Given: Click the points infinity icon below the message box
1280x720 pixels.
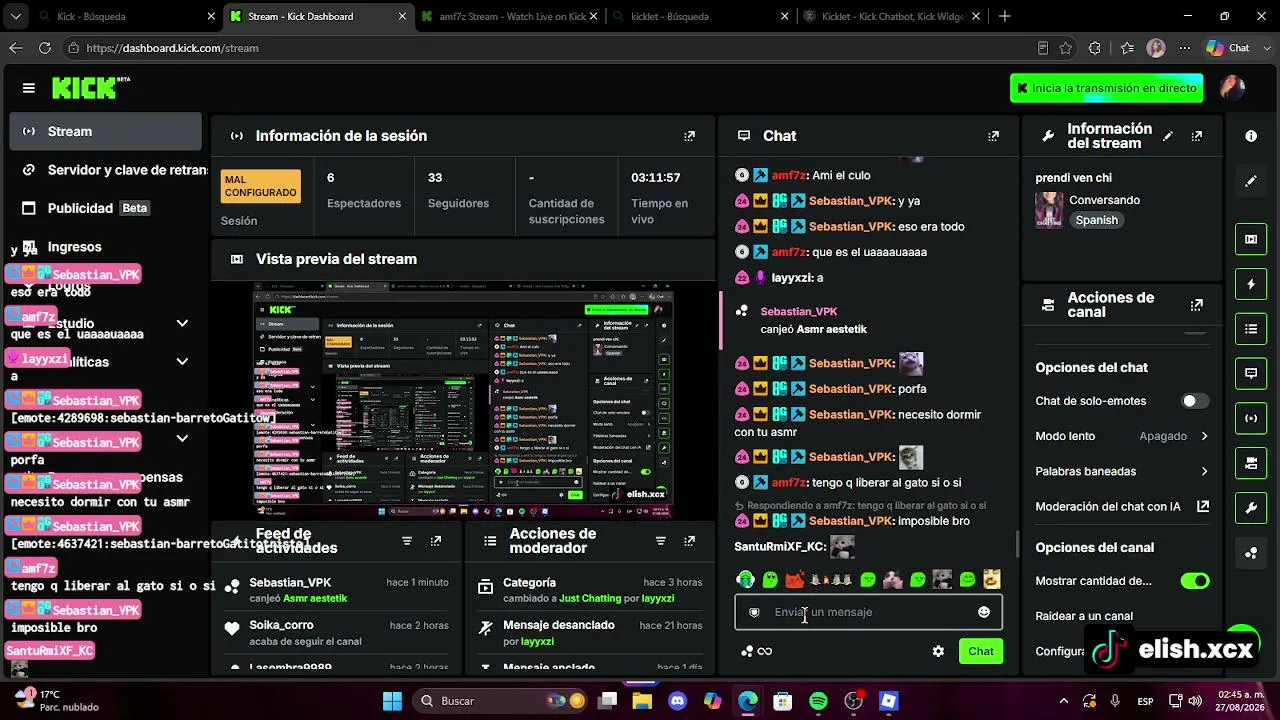Looking at the screenshot, I should (757, 651).
